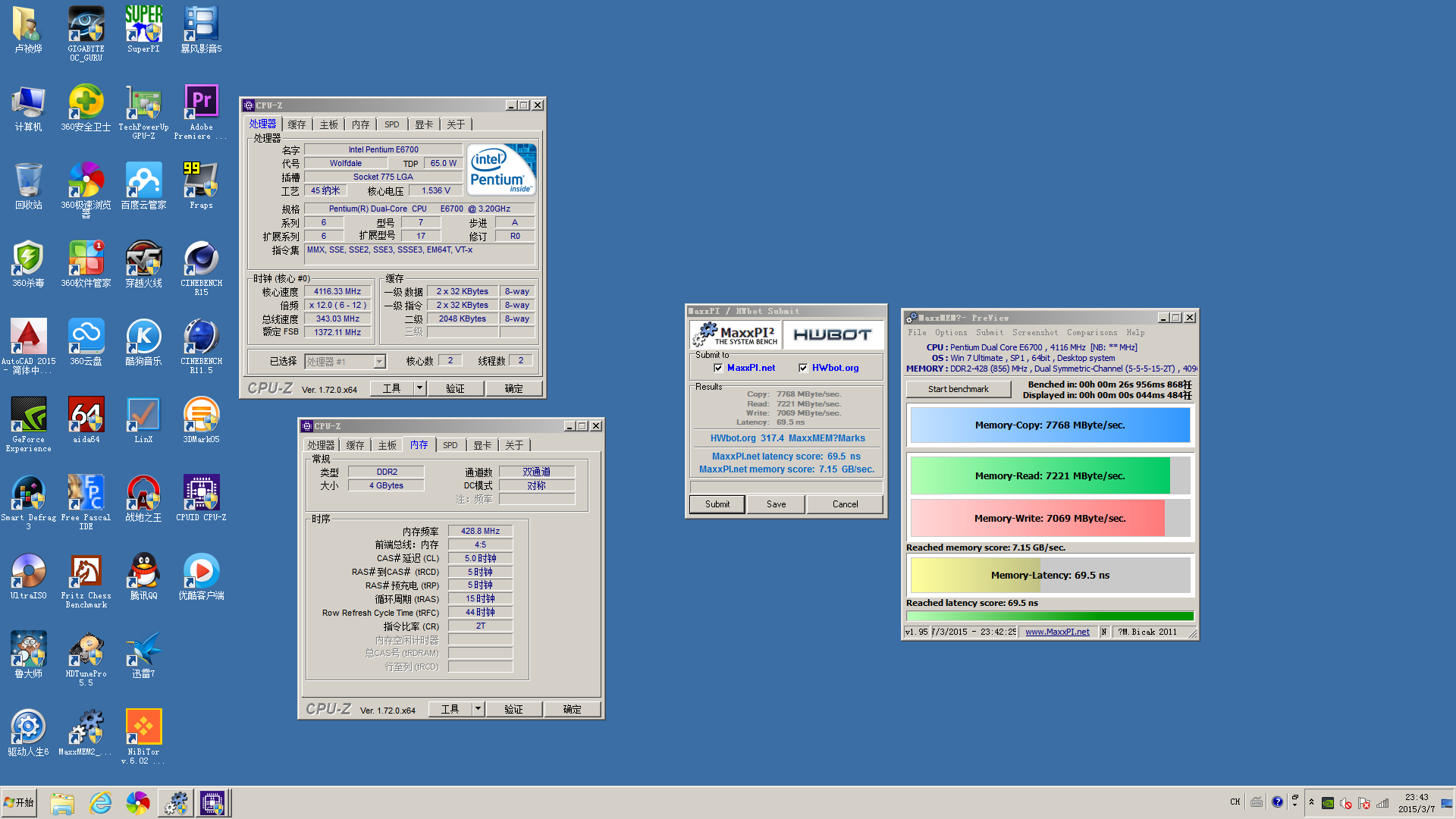Image resolution: width=1456 pixels, height=819 pixels.
Task: Select the SPD tab in top CPU-Z window
Action: pyautogui.click(x=391, y=124)
